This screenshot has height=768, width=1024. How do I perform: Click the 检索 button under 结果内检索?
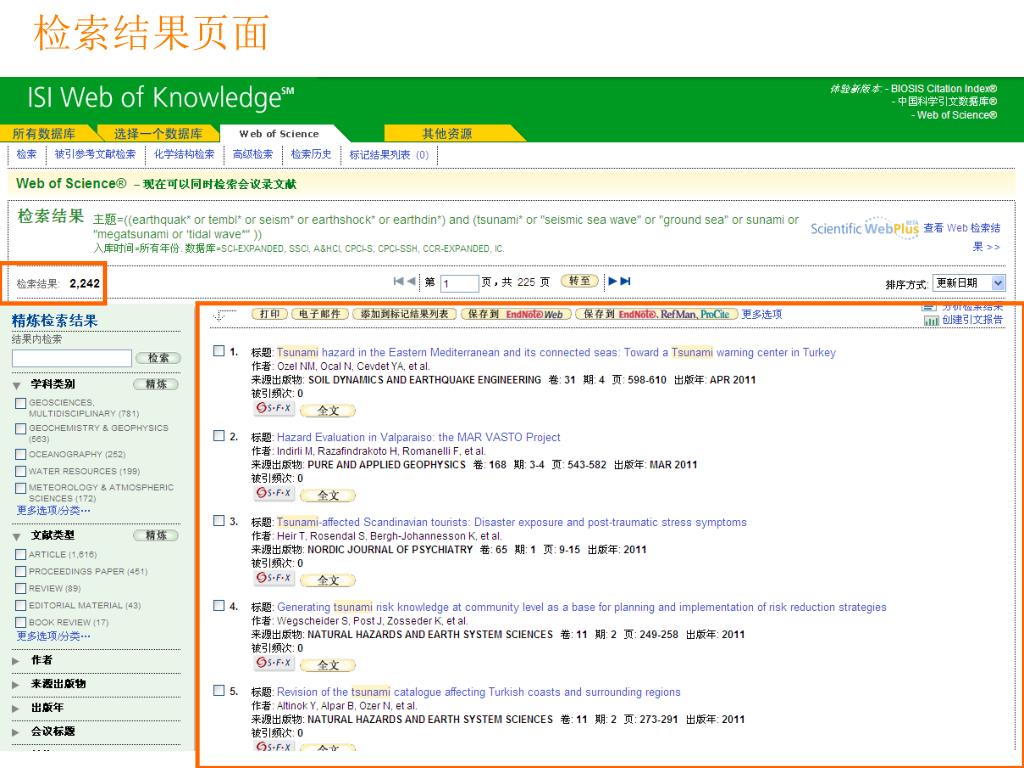tap(158, 358)
